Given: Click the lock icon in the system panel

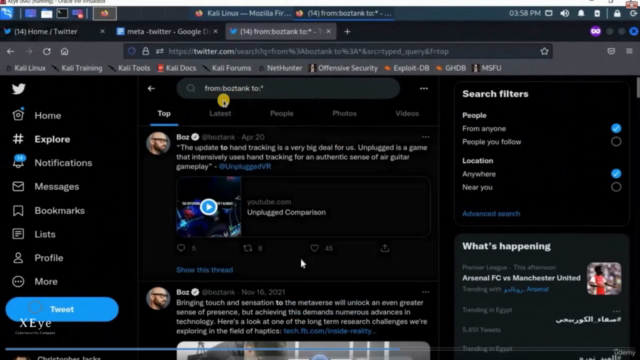Looking at the screenshot, I should point(617,13).
